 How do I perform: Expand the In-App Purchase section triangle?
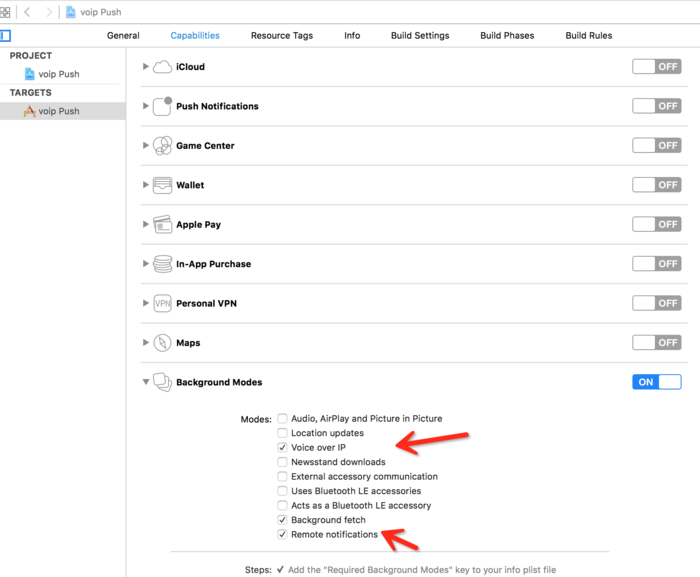pyautogui.click(x=146, y=263)
